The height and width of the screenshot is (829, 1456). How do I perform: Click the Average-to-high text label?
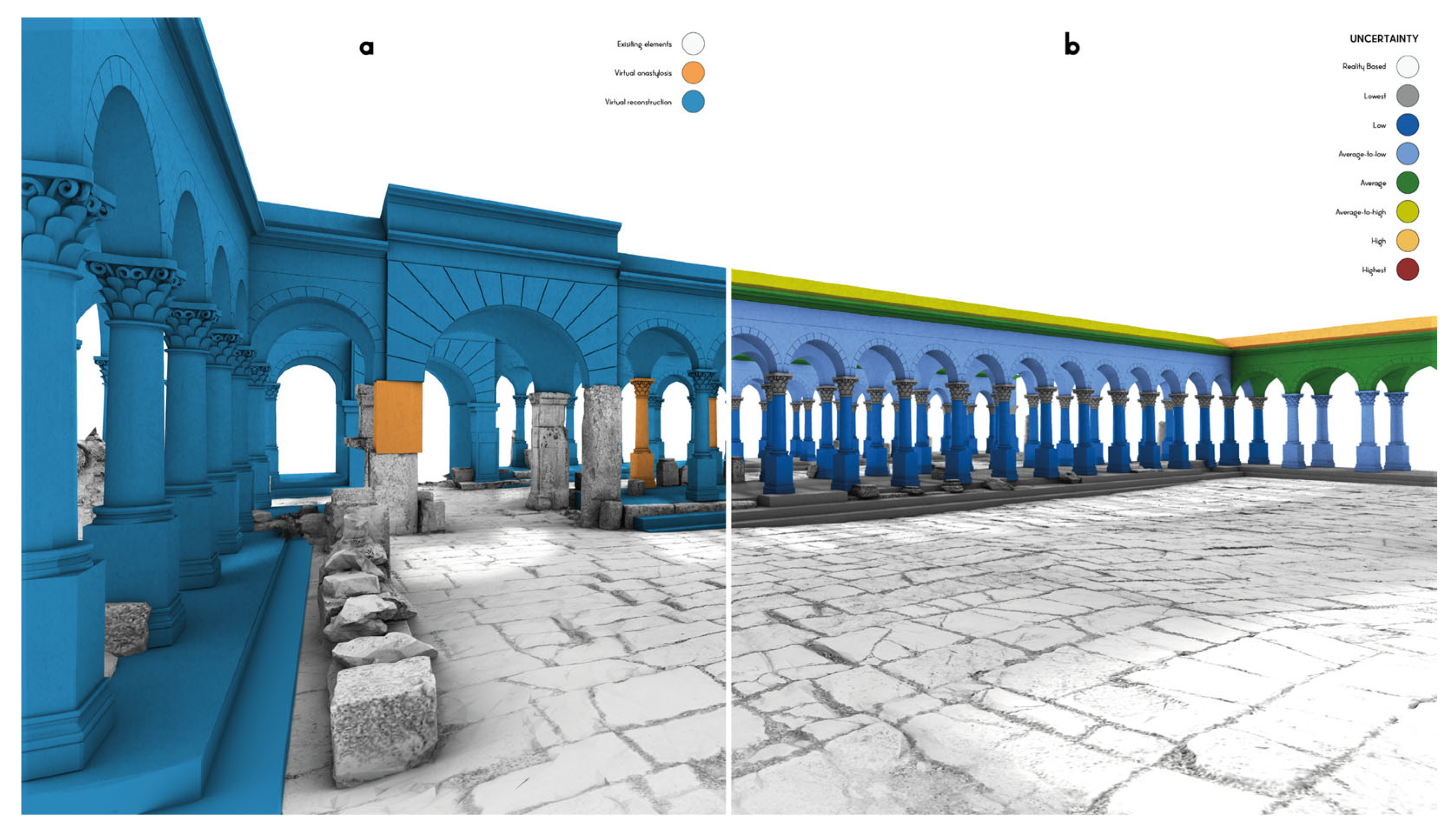pos(1360,212)
